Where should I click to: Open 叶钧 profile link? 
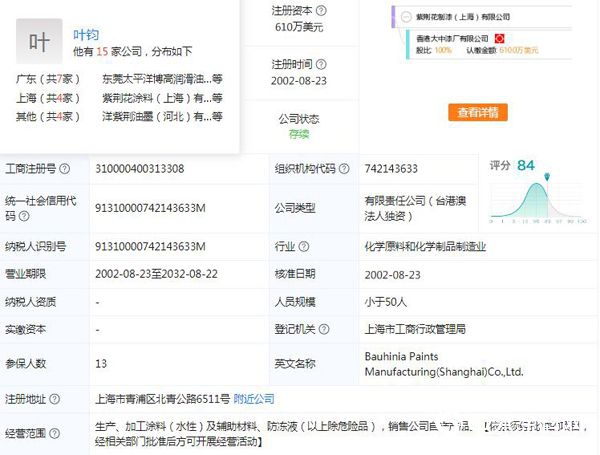(86, 35)
